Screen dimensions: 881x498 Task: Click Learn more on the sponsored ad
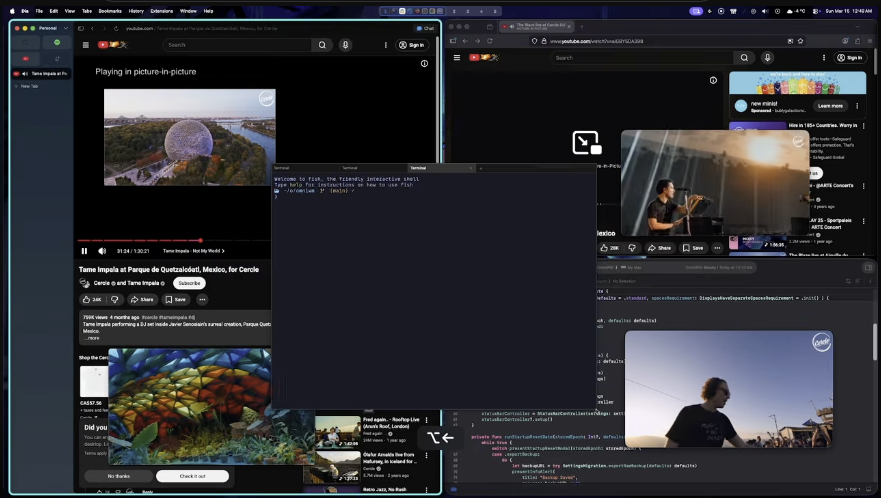pyautogui.click(x=830, y=106)
